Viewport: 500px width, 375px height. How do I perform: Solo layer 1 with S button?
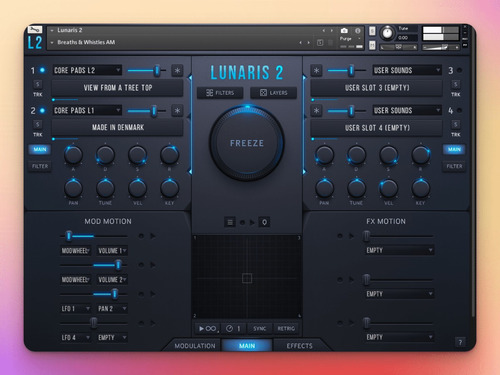pos(38,84)
